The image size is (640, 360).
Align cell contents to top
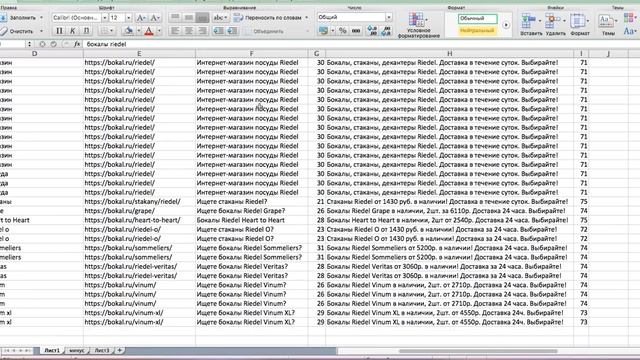(x=175, y=18)
